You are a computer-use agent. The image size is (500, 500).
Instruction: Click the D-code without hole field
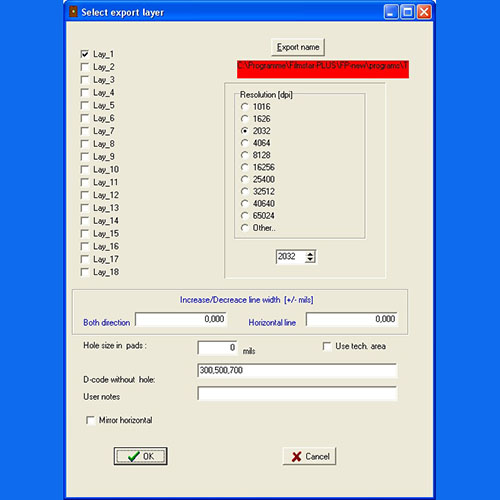tap(297, 370)
